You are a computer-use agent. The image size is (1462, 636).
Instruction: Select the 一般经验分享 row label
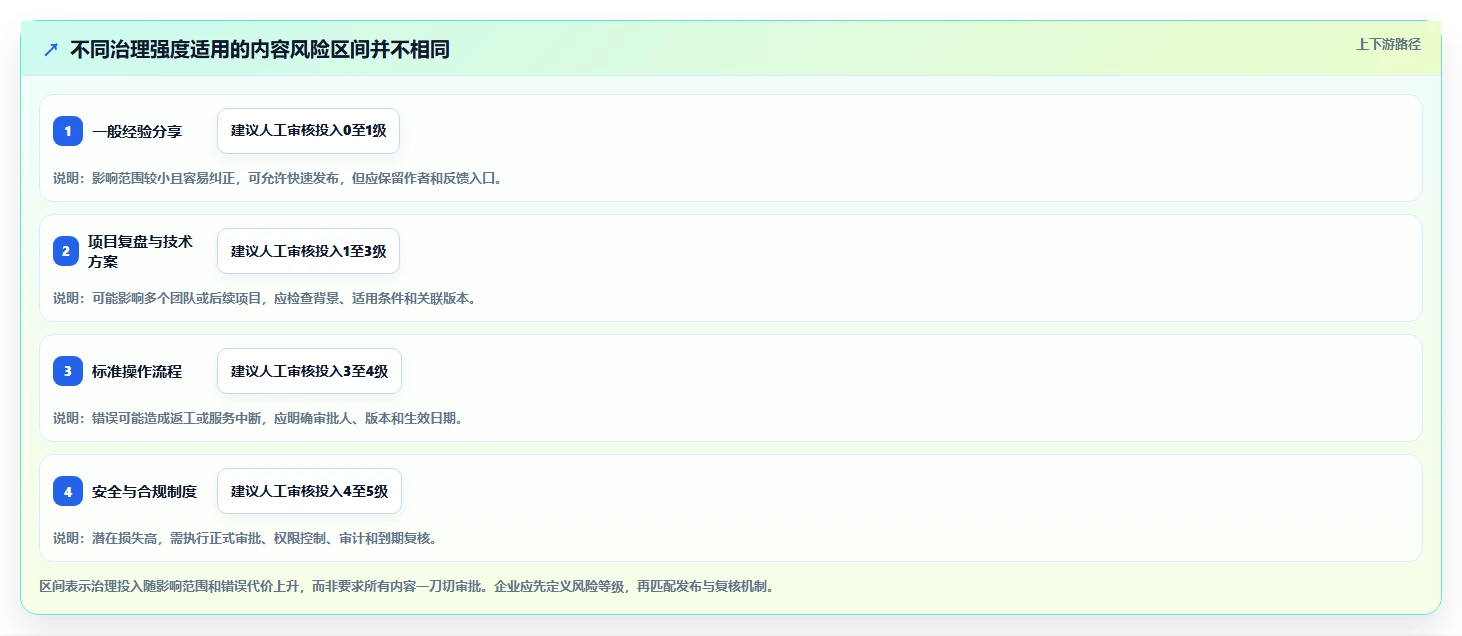137,131
